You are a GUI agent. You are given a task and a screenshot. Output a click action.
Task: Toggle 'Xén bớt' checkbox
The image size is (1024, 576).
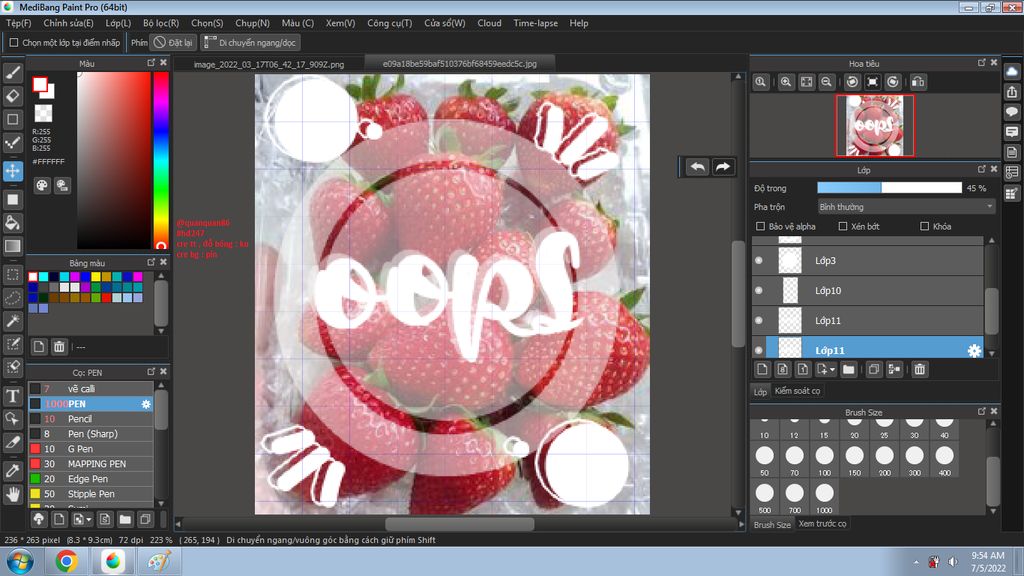tap(842, 227)
